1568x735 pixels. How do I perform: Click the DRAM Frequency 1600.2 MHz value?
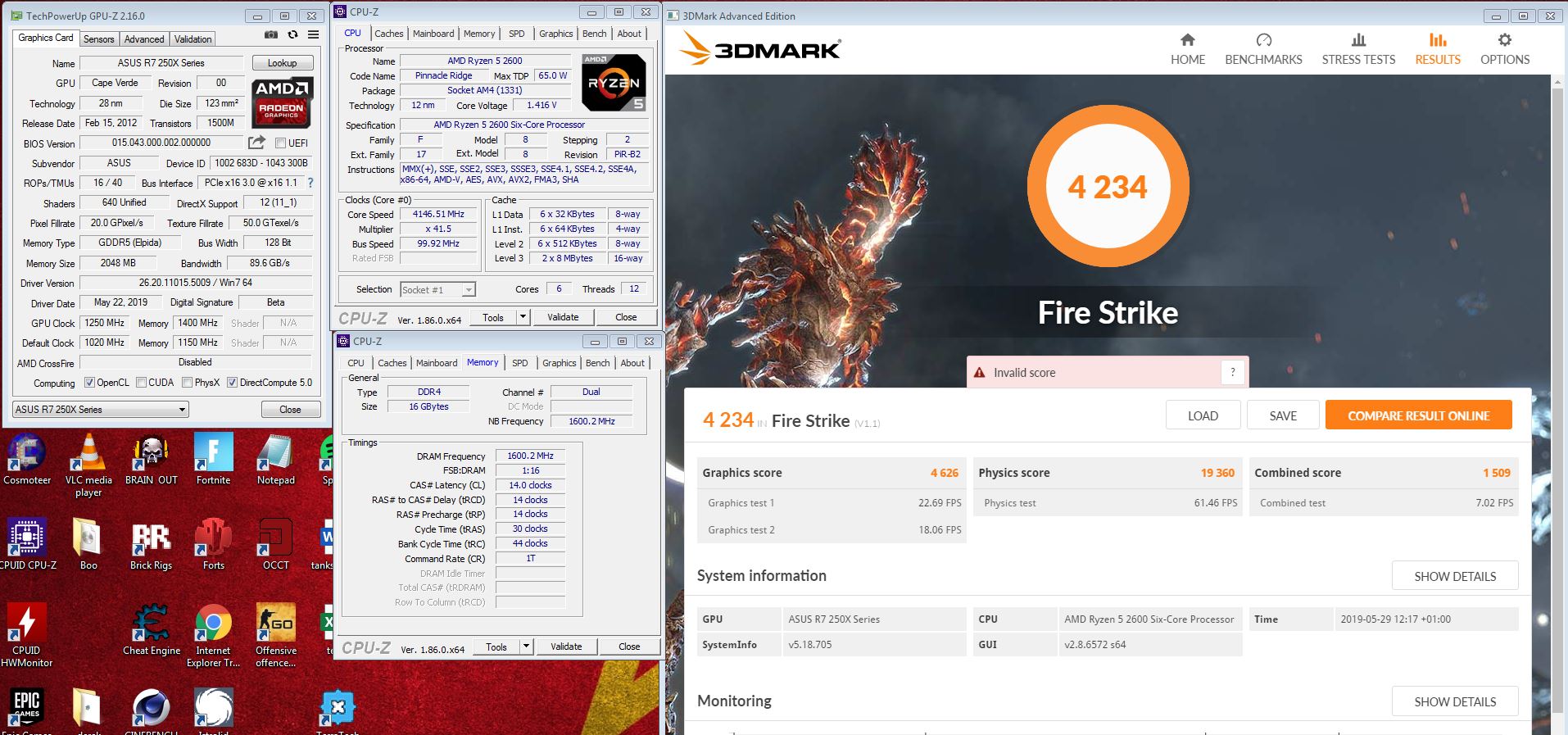point(530,456)
